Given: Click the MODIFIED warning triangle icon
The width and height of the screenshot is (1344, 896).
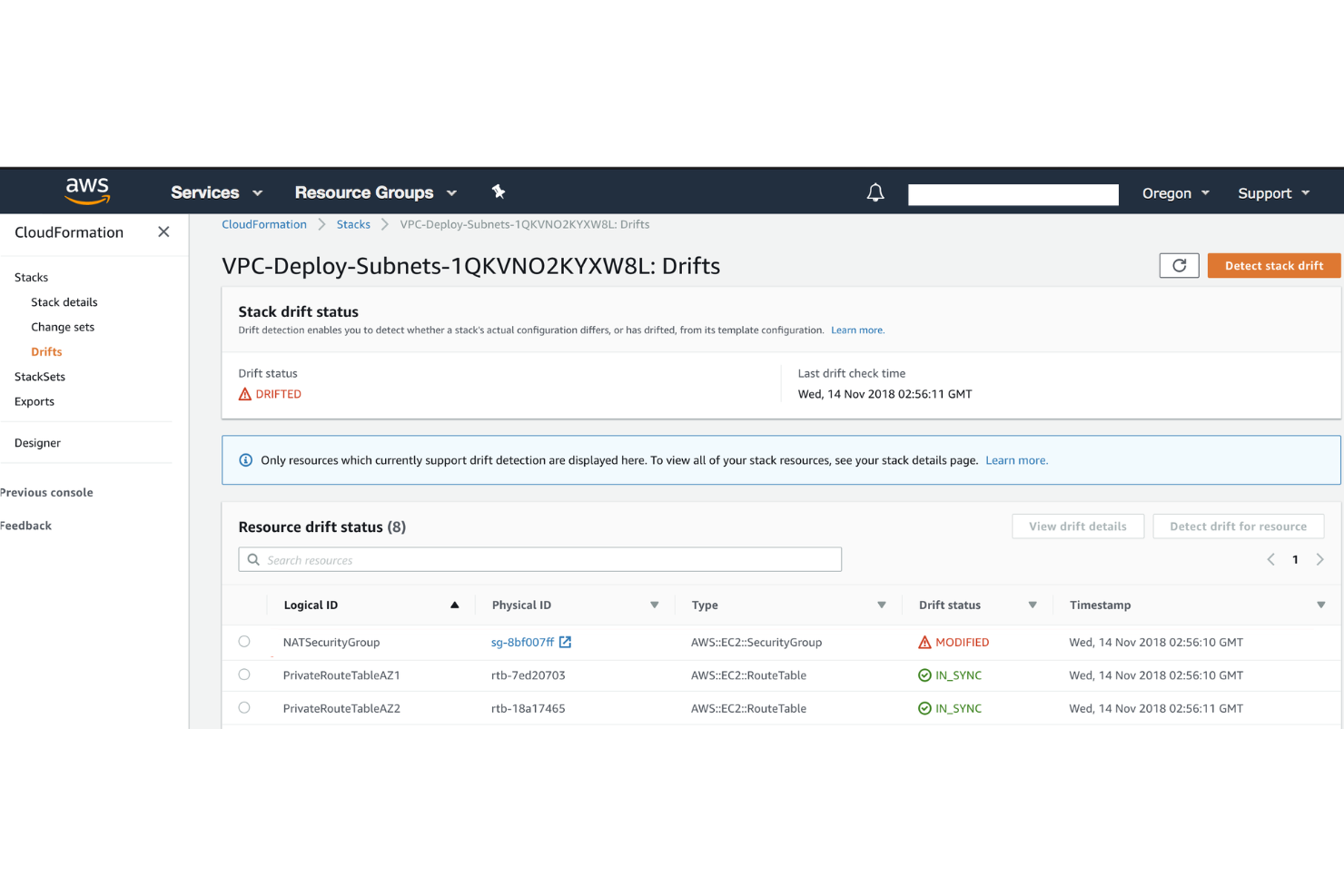Looking at the screenshot, I should point(924,642).
